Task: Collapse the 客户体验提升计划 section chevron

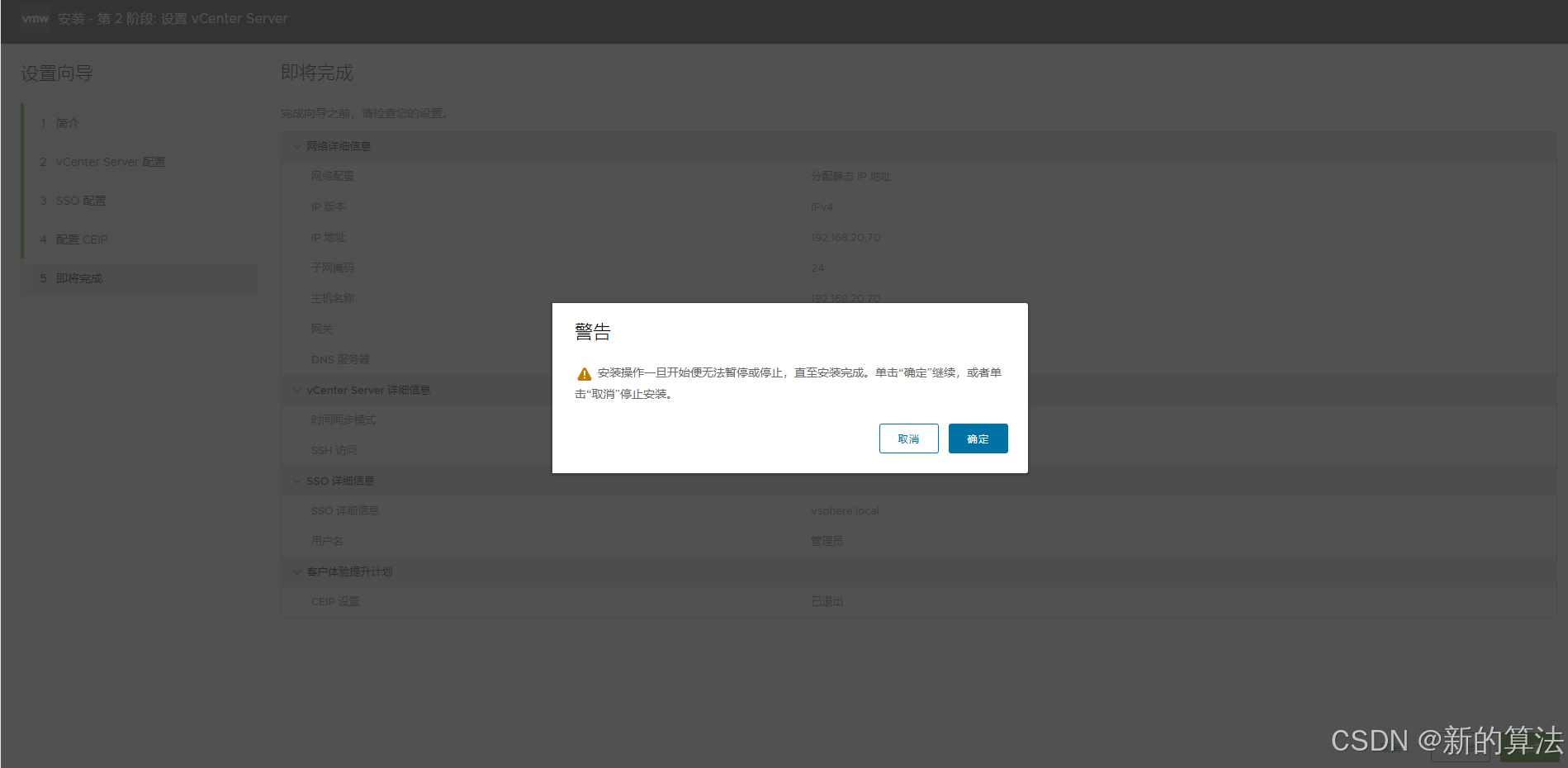Action: pos(297,571)
